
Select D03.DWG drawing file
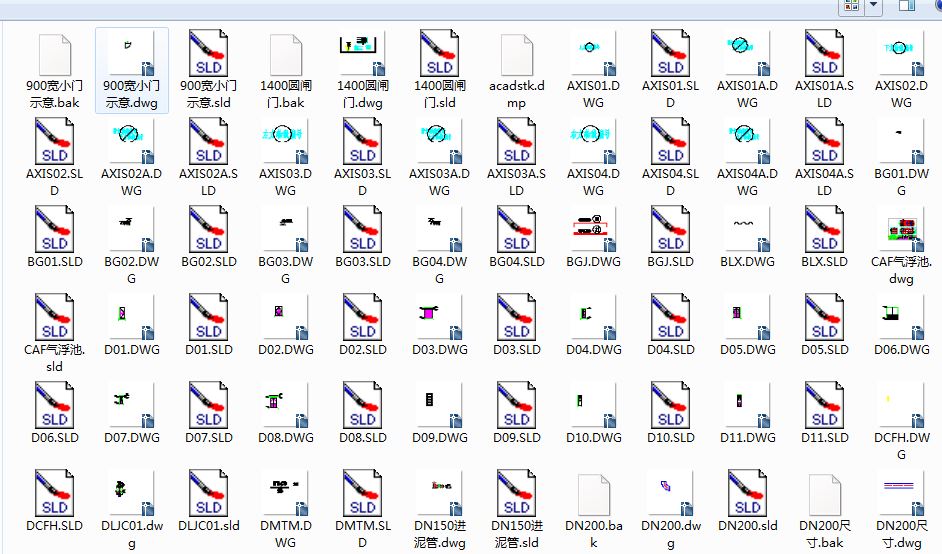(439, 318)
